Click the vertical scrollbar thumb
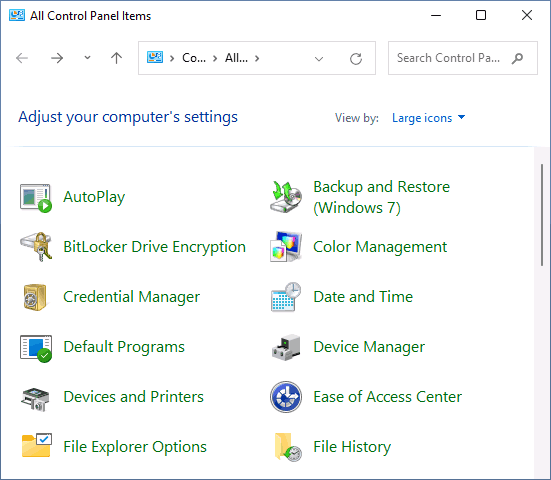The height and width of the screenshot is (480, 551). tap(542, 215)
